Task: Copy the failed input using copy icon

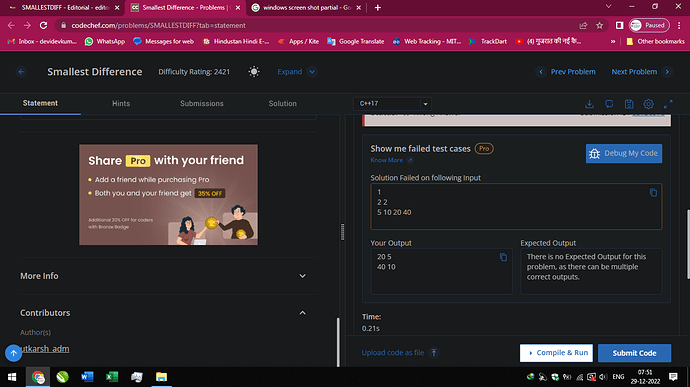Action: 653,192
